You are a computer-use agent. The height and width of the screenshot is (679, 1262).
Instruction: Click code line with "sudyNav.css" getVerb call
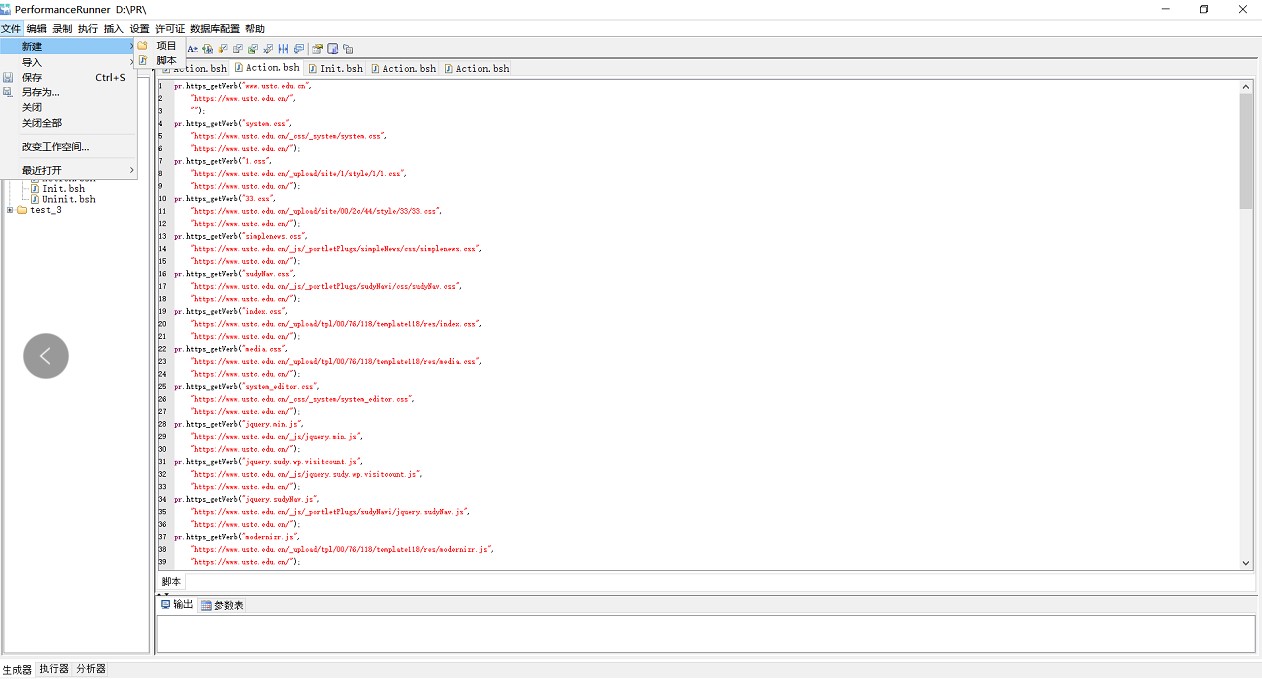pyautogui.click(x=236, y=274)
